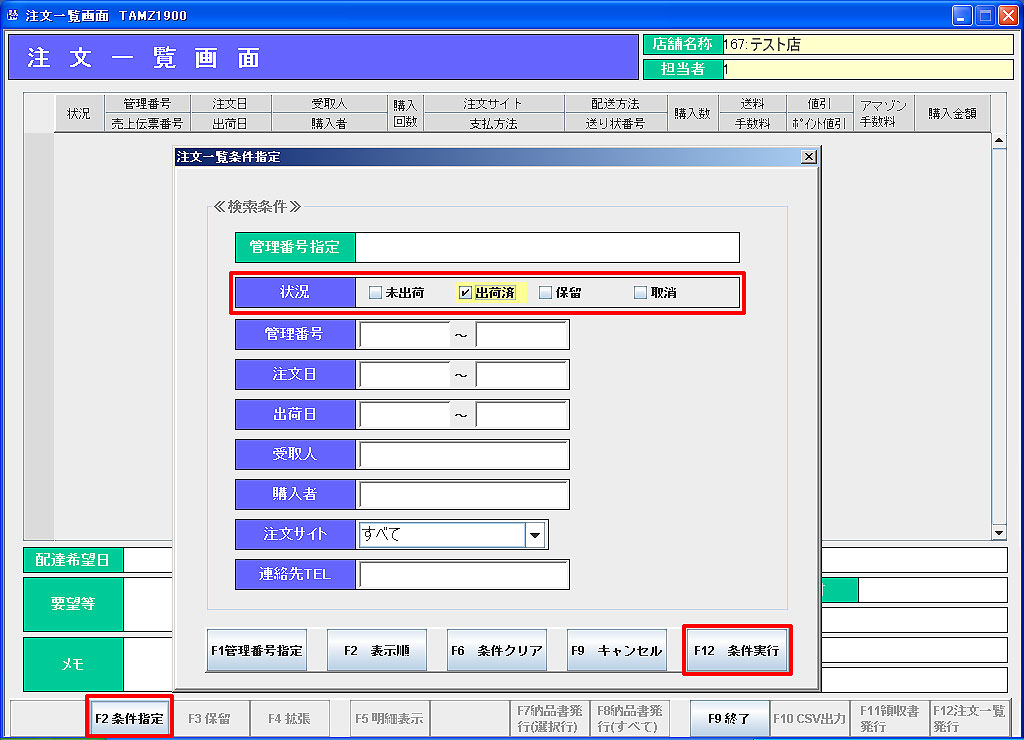Check the 取消 status checkbox
This screenshot has width=1024, height=740.
tap(640, 293)
